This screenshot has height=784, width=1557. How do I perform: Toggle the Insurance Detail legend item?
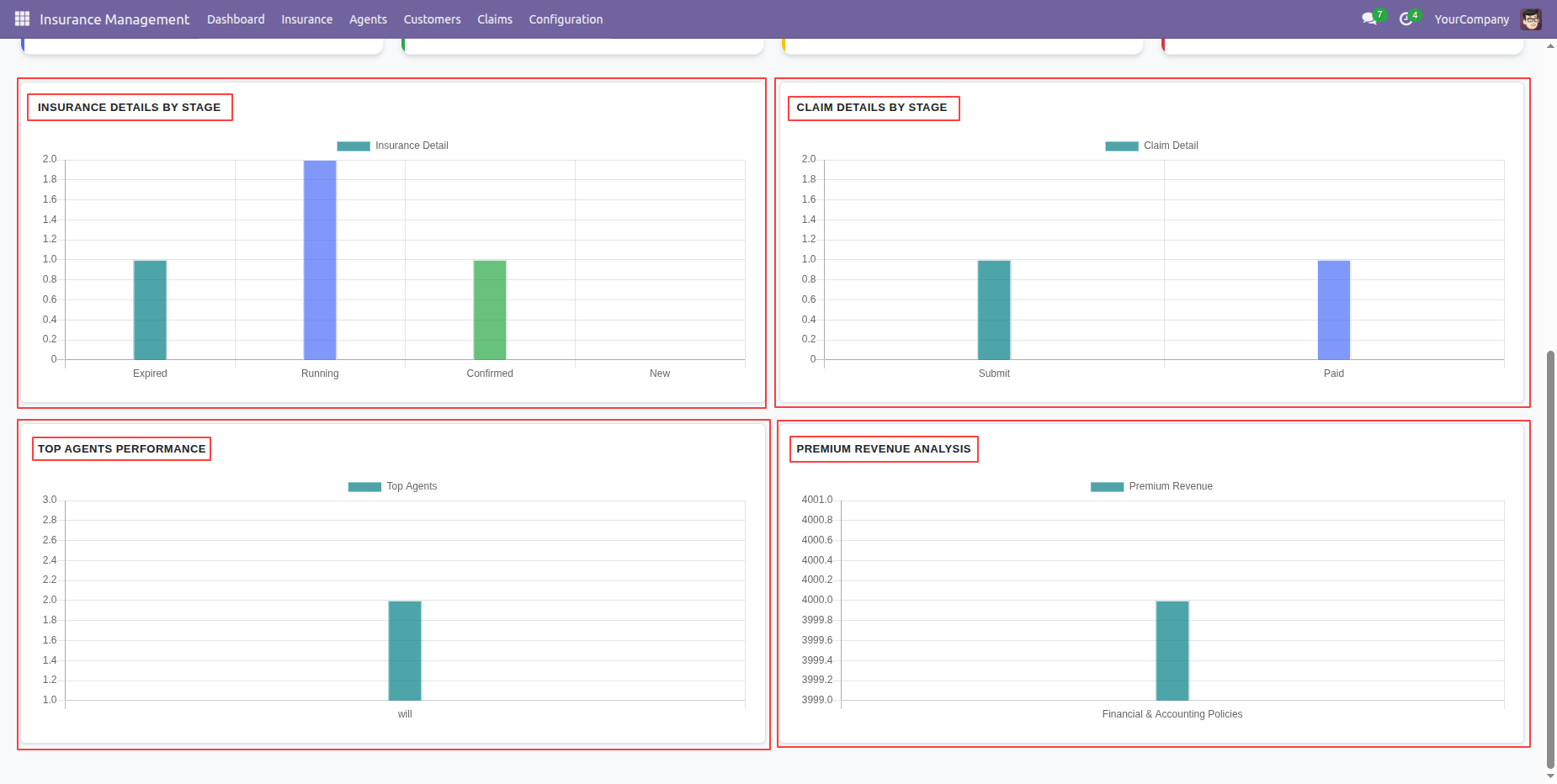pos(392,146)
